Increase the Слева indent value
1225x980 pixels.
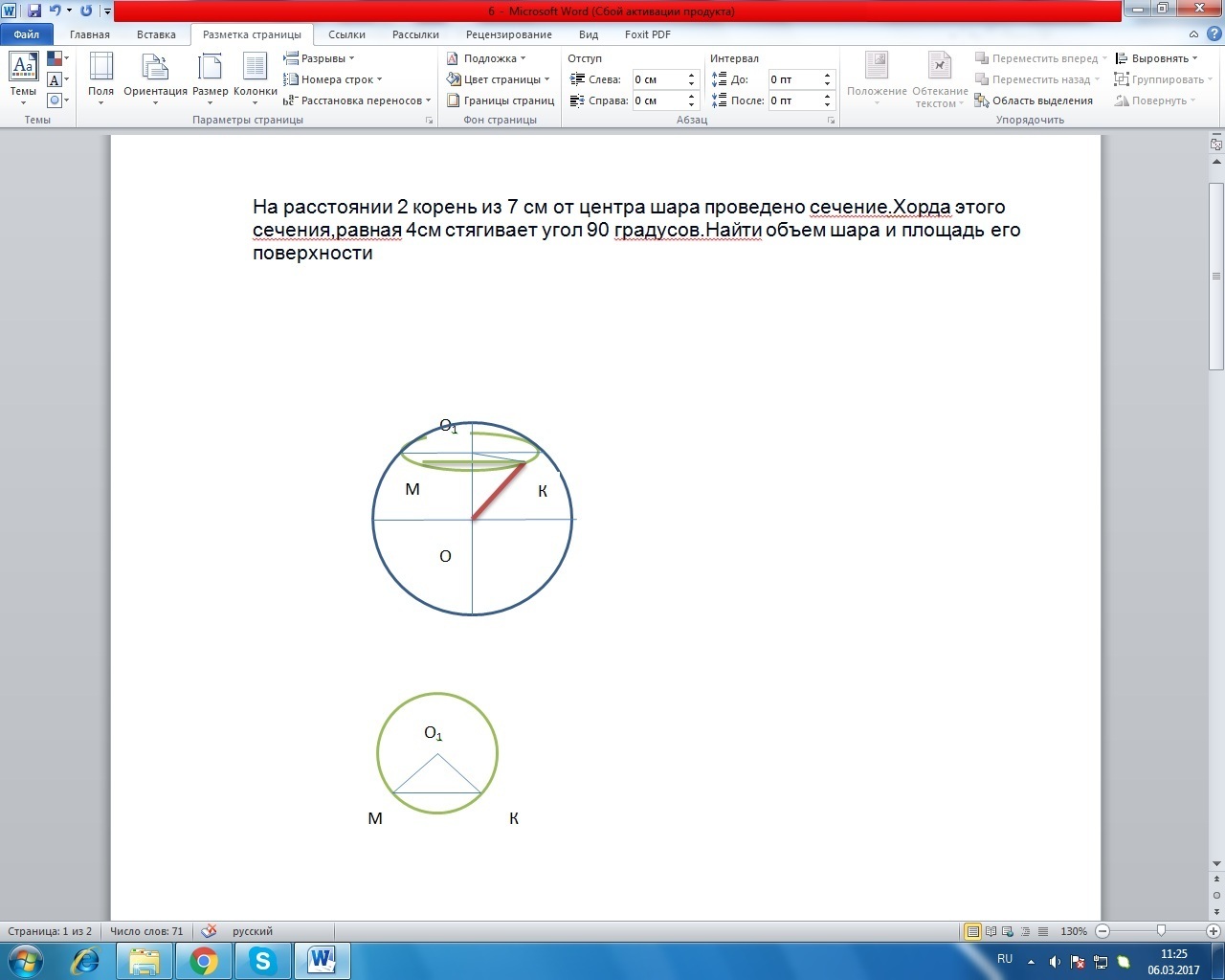(692, 75)
